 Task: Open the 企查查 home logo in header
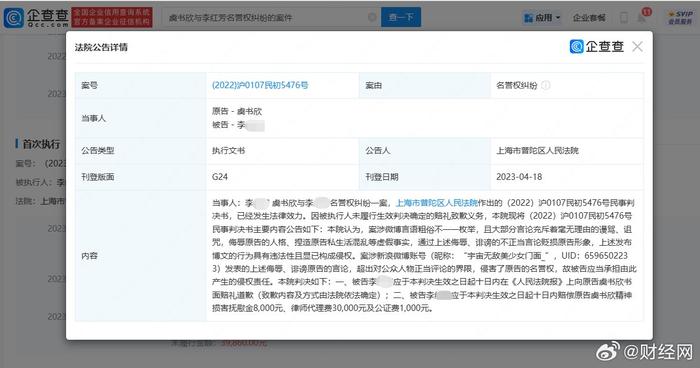pyautogui.click(x=36, y=17)
